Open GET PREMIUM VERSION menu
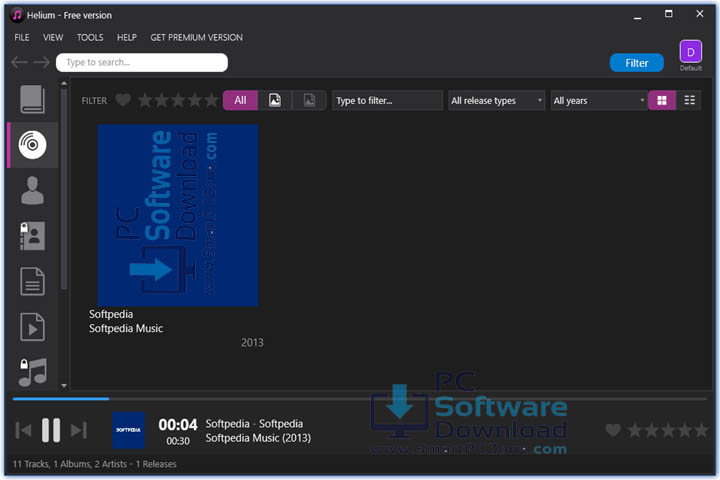 [197, 38]
